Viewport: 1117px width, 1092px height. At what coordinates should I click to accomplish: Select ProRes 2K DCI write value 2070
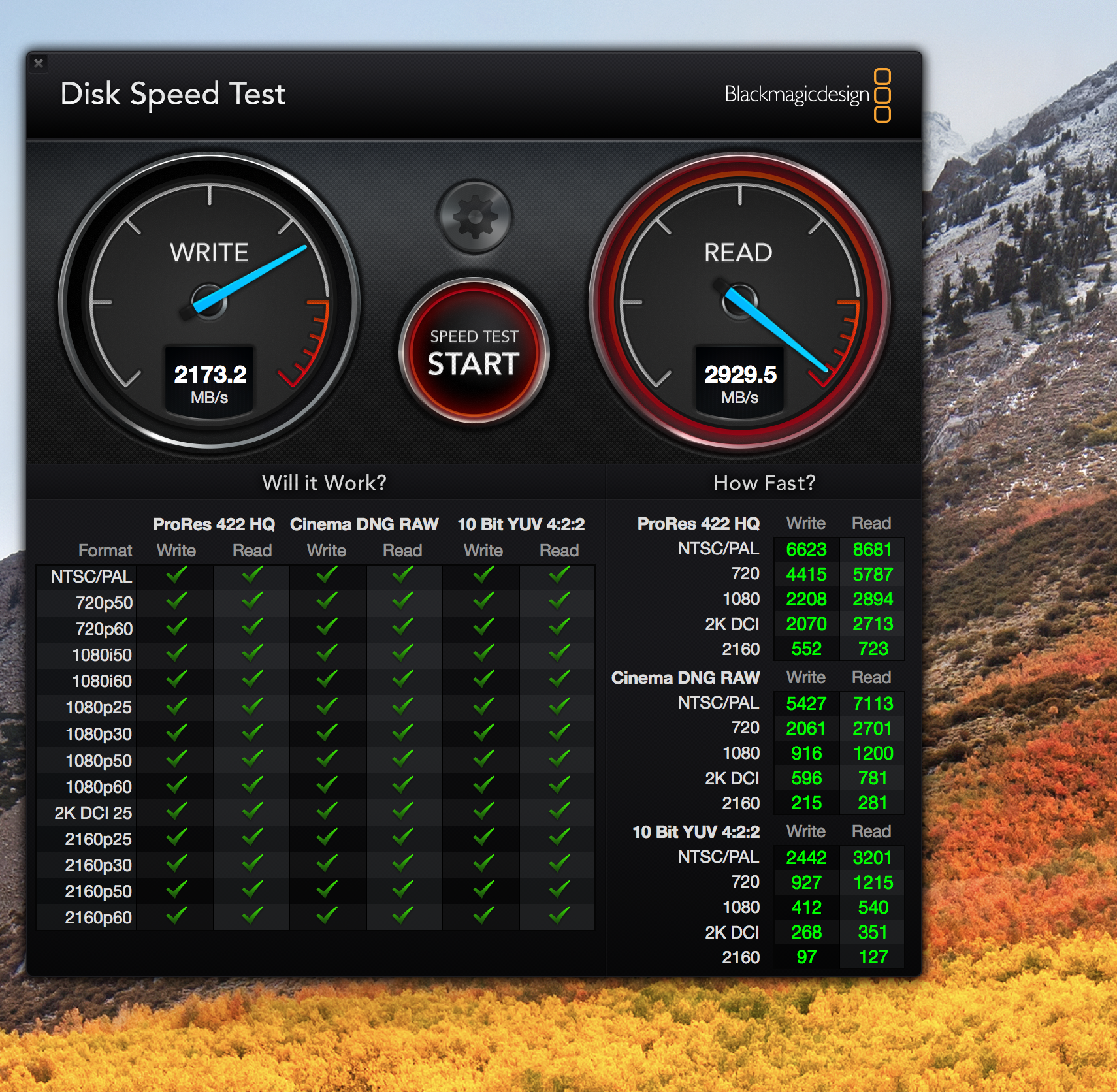click(x=806, y=624)
